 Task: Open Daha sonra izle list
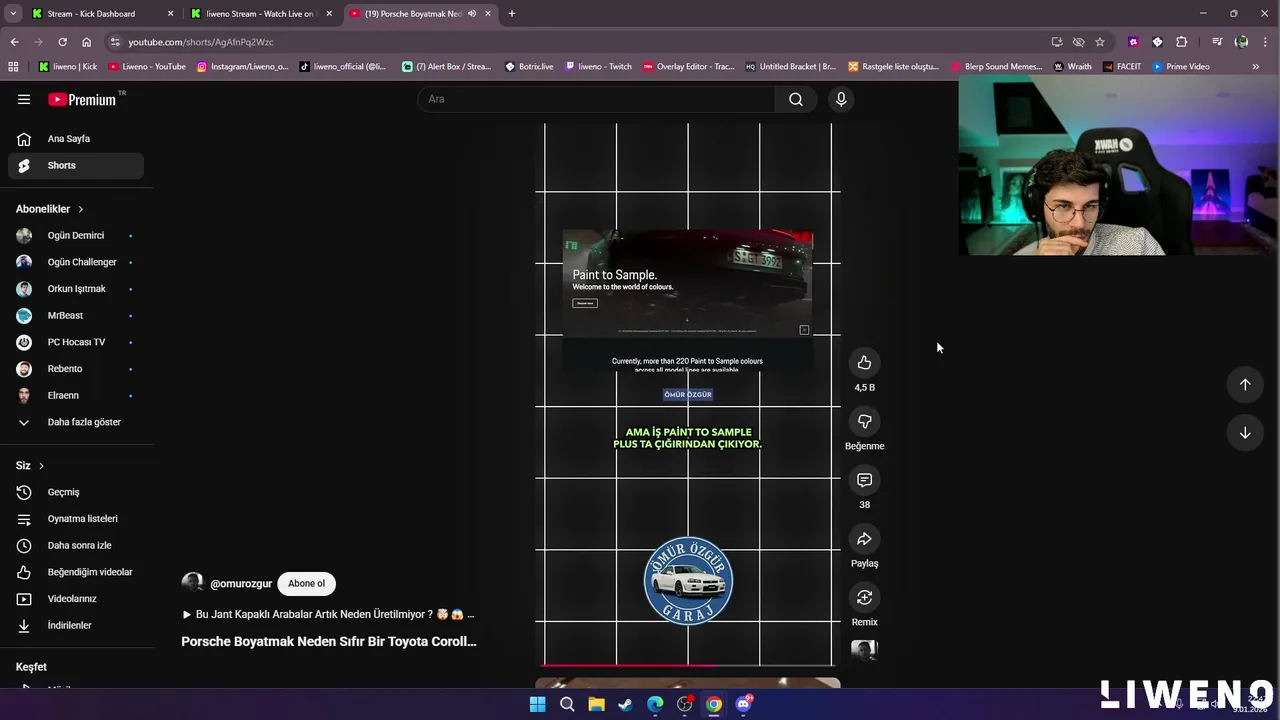tap(76, 545)
